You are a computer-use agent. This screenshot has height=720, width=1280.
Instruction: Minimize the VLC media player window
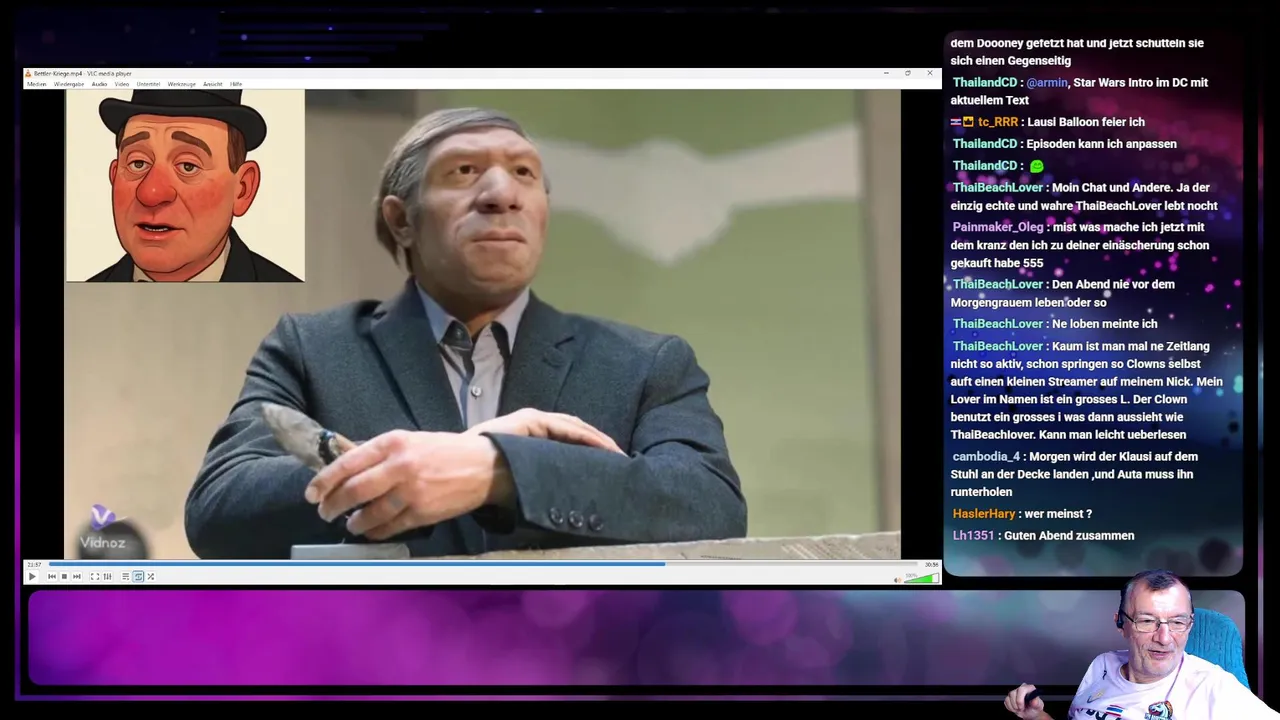(886, 73)
